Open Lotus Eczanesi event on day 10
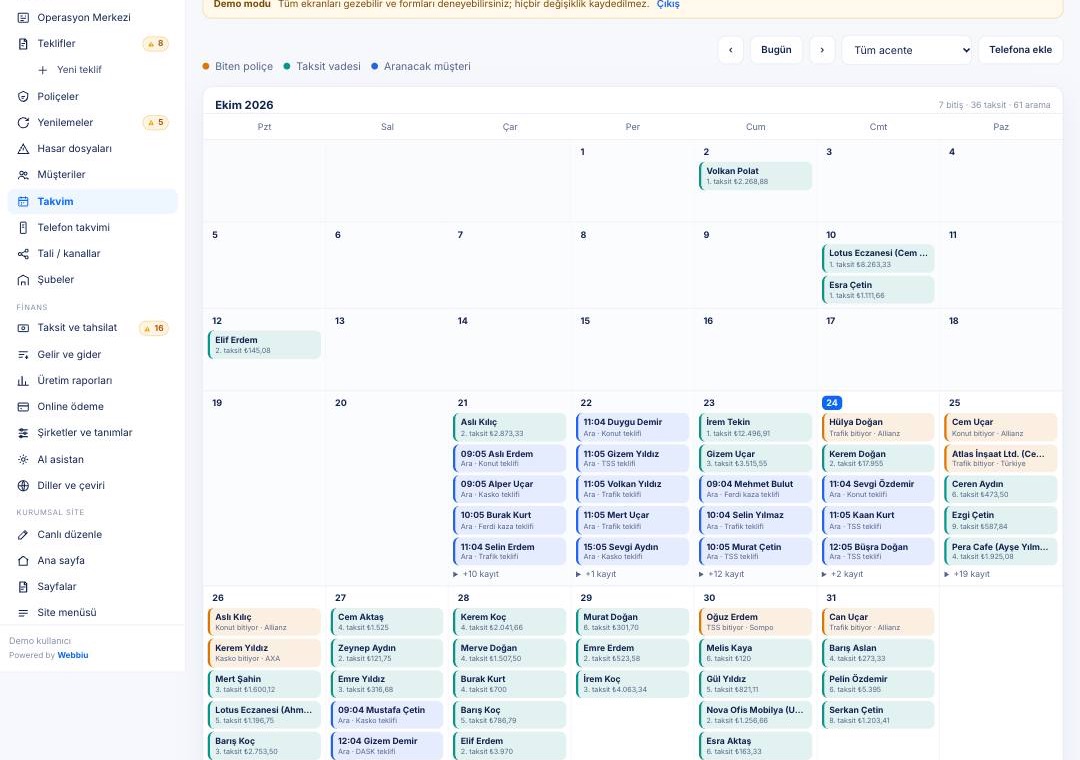This screenshot has width=1080, height=760. (x=878, y=258)
